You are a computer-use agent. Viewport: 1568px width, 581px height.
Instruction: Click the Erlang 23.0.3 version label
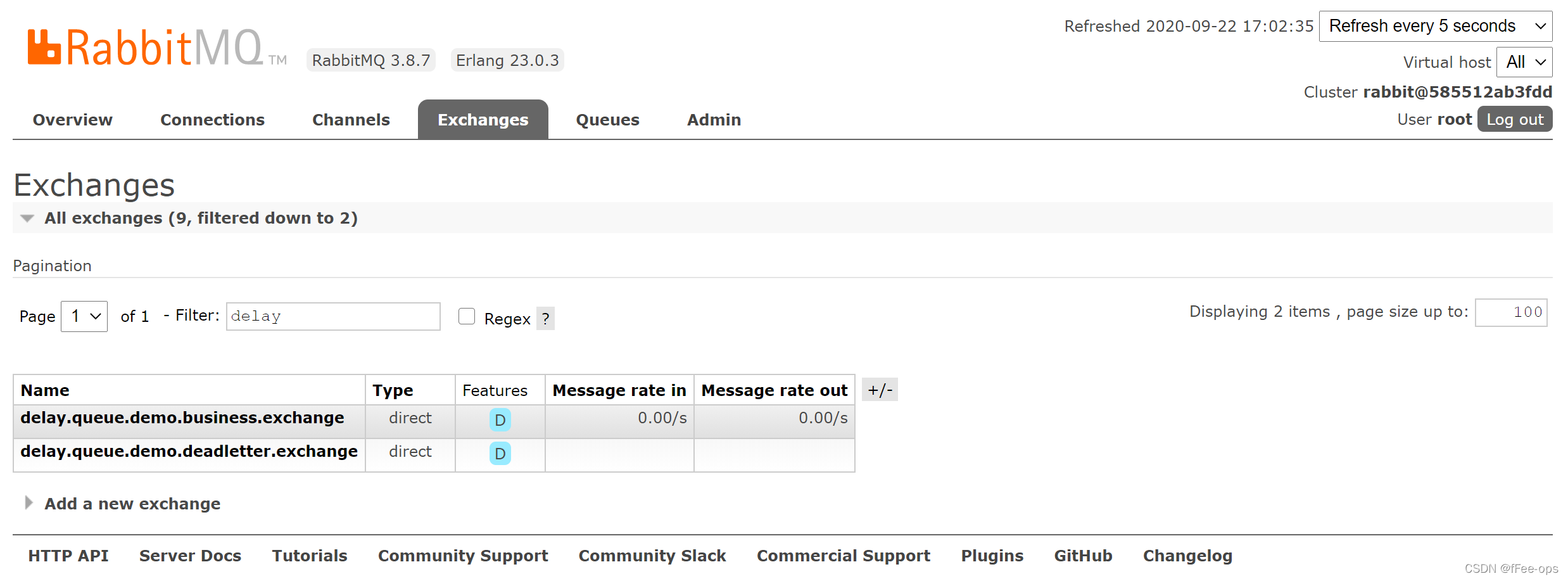click(507, 60)
